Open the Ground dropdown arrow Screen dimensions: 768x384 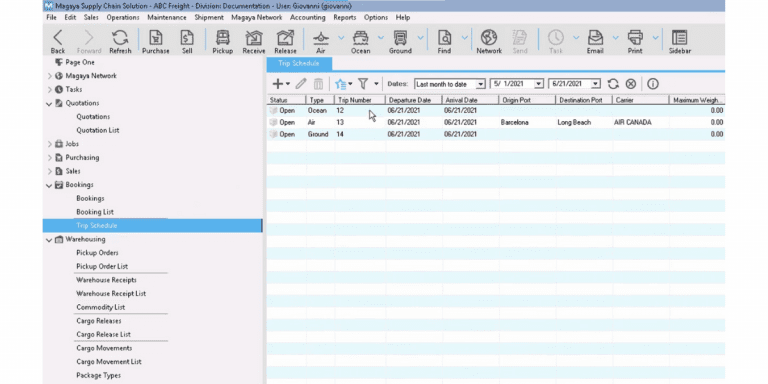coord(420,38)
